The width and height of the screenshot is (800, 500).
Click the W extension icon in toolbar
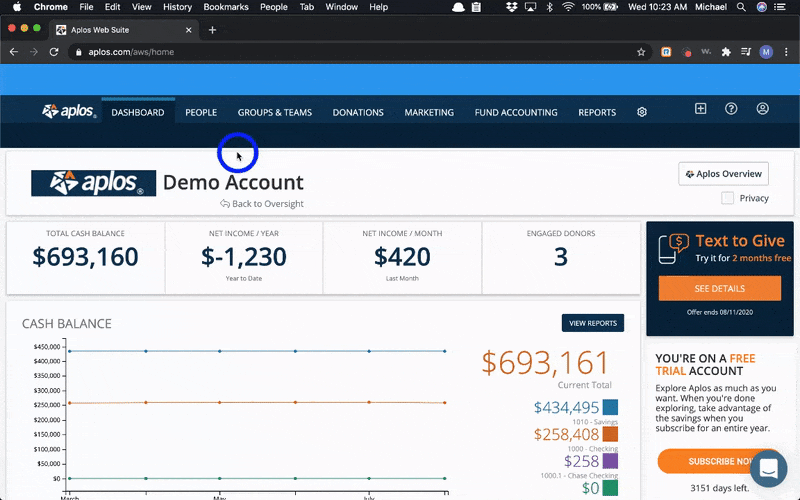706,52
